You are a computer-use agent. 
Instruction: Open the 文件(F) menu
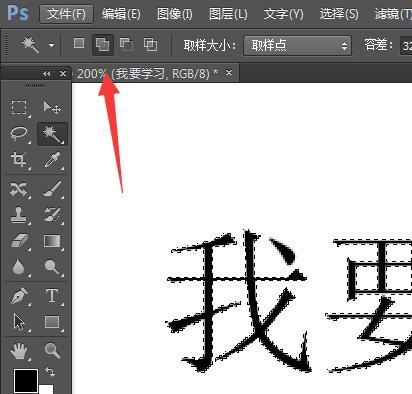pyautogui.click(x=66, y=14)
